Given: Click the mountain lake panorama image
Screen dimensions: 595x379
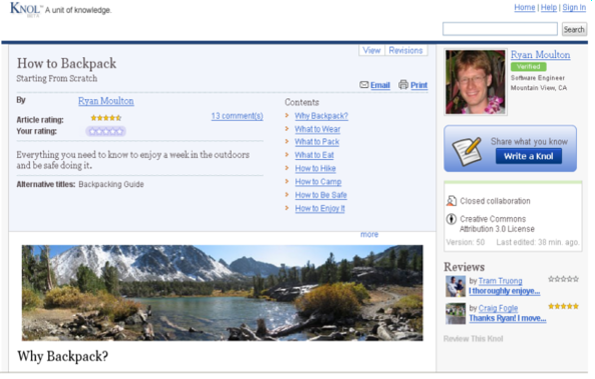Looking at the screenshot, I should 222,293.
